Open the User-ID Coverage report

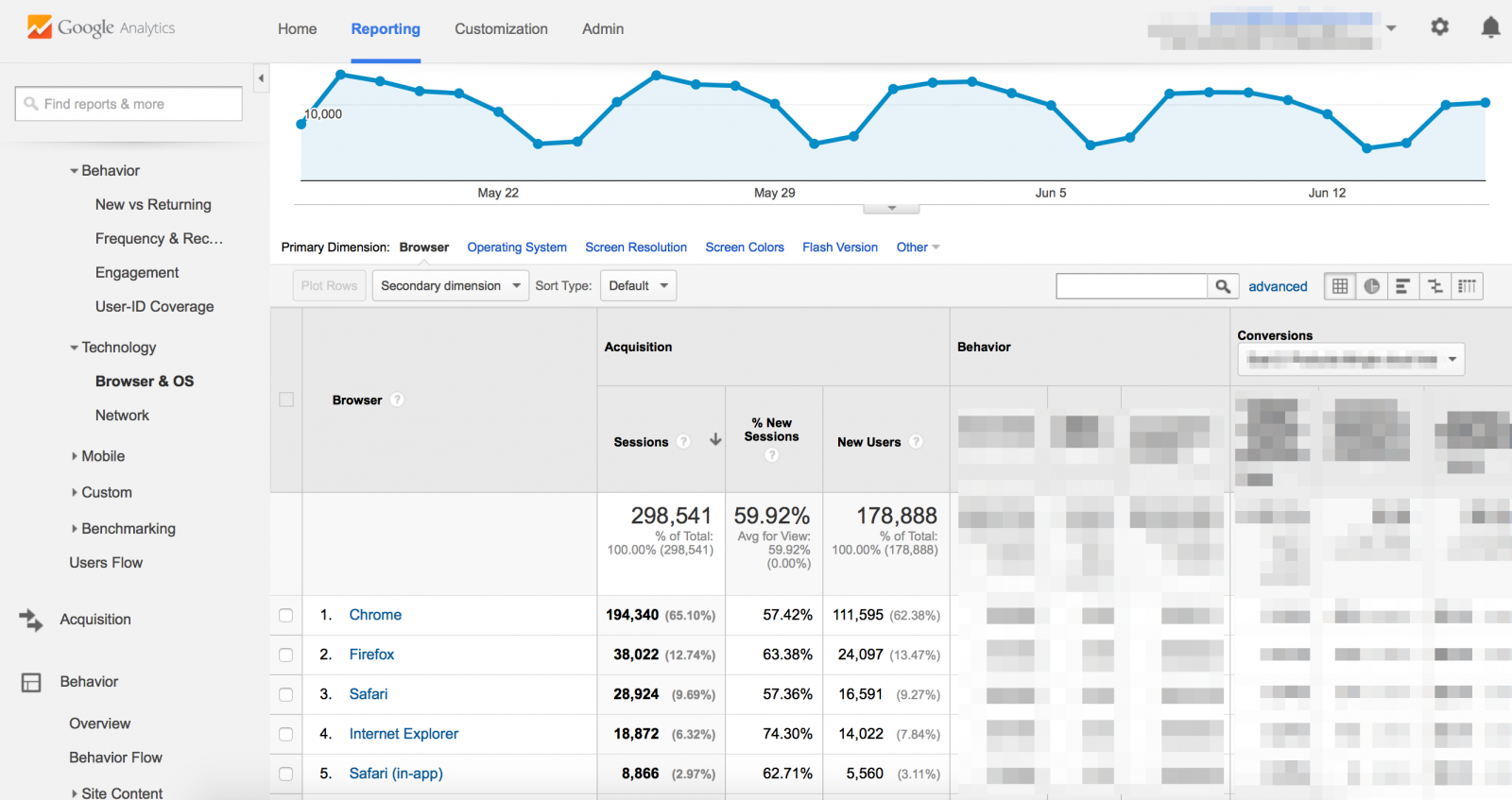pos(154,307)
